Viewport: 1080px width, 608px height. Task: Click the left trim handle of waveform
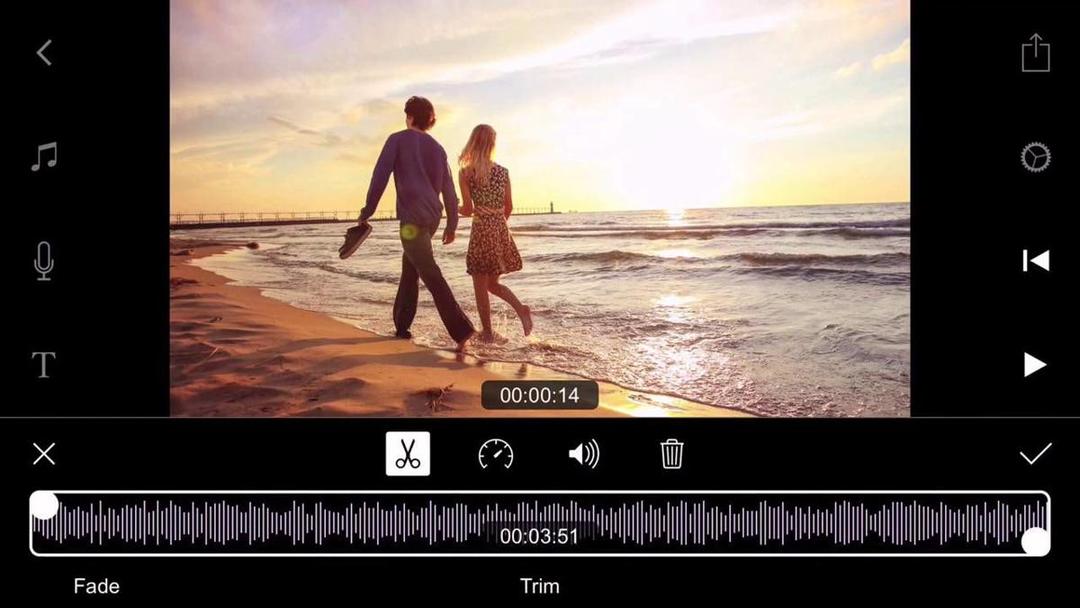click(45, 505)
